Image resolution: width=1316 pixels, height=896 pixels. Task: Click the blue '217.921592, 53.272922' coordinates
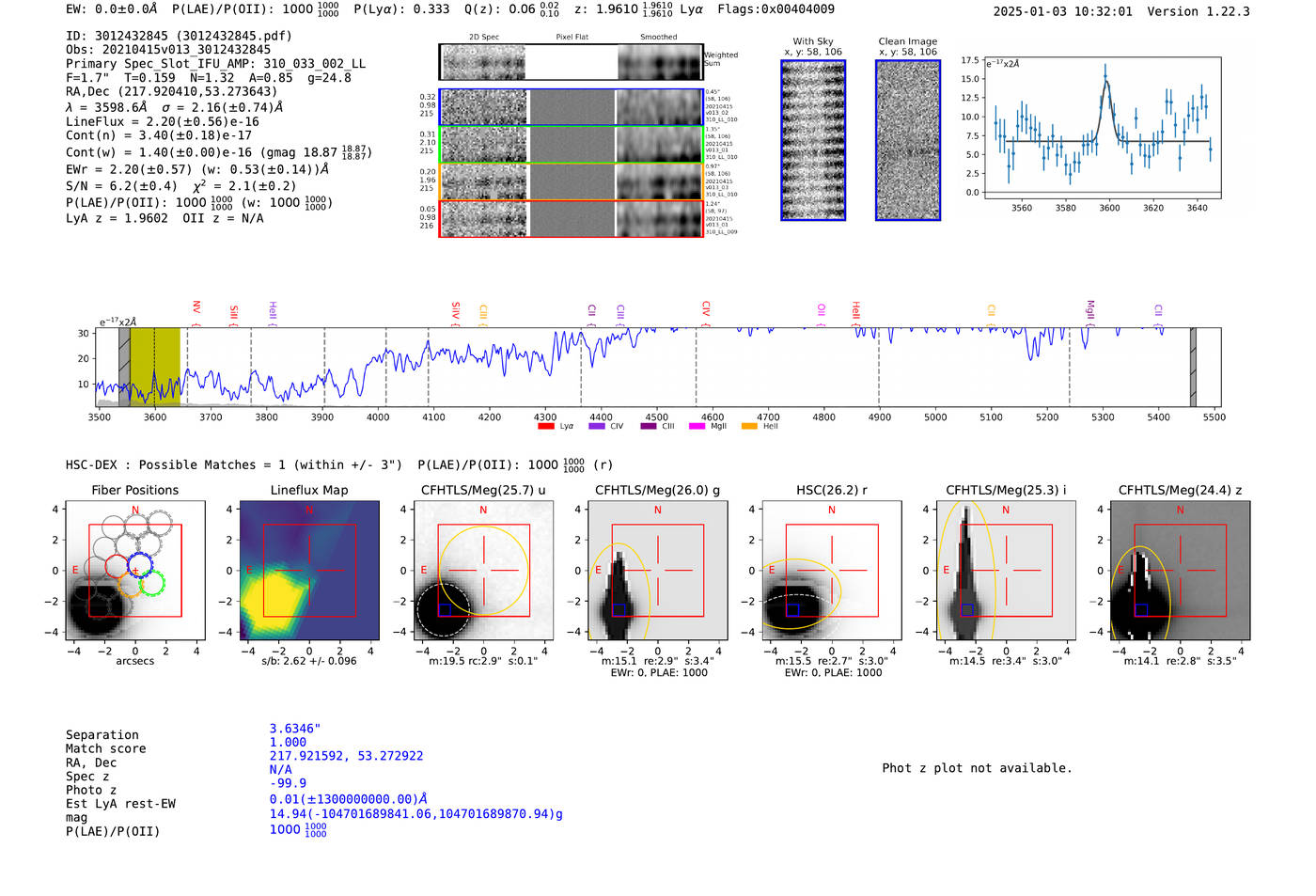click(x=346, y=756)
